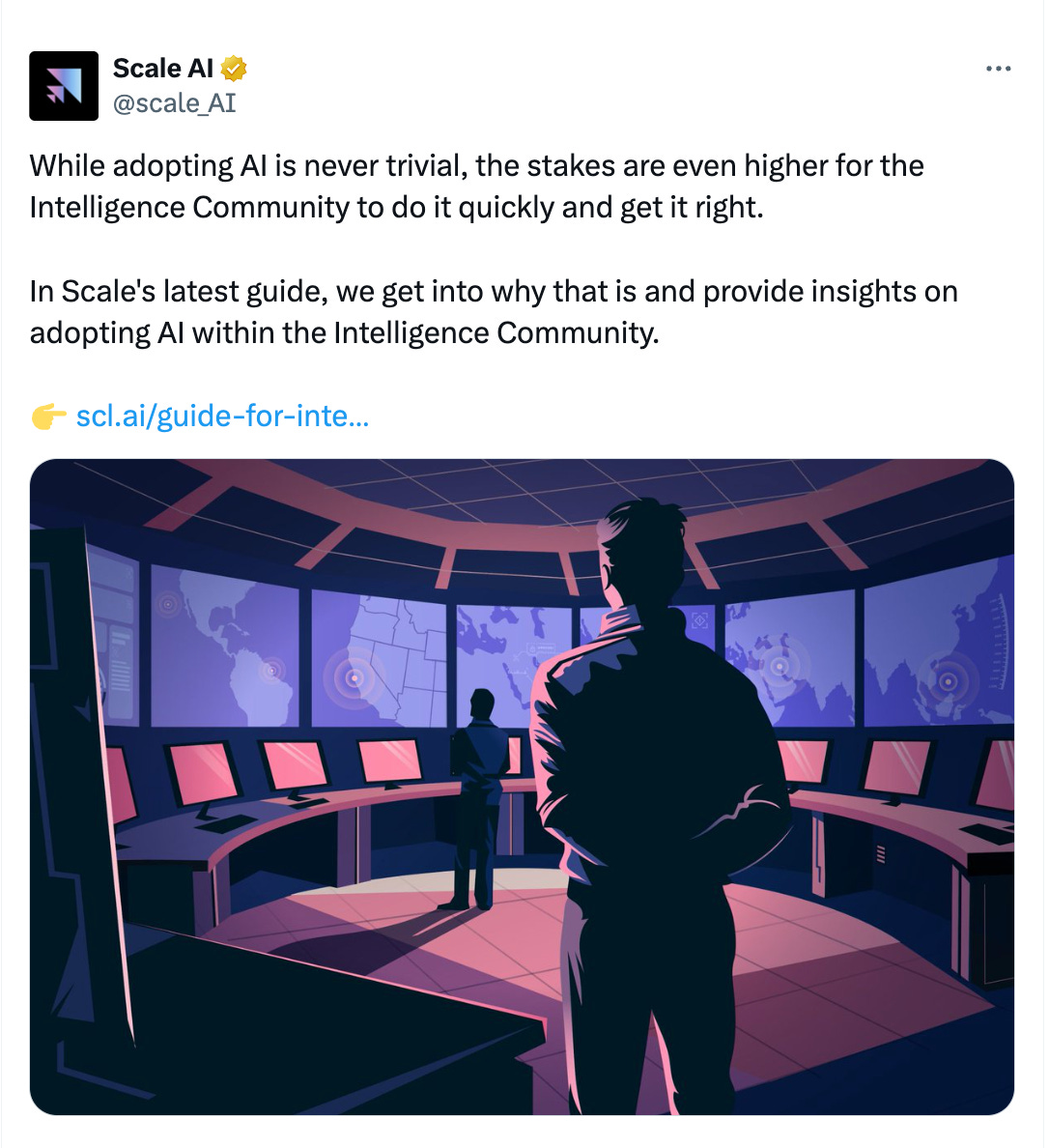The height and width of the screenshot is (1148, 1049).
Task: Click the target reticle icon behind the man's shoulder
Action: tap(699, 620)
